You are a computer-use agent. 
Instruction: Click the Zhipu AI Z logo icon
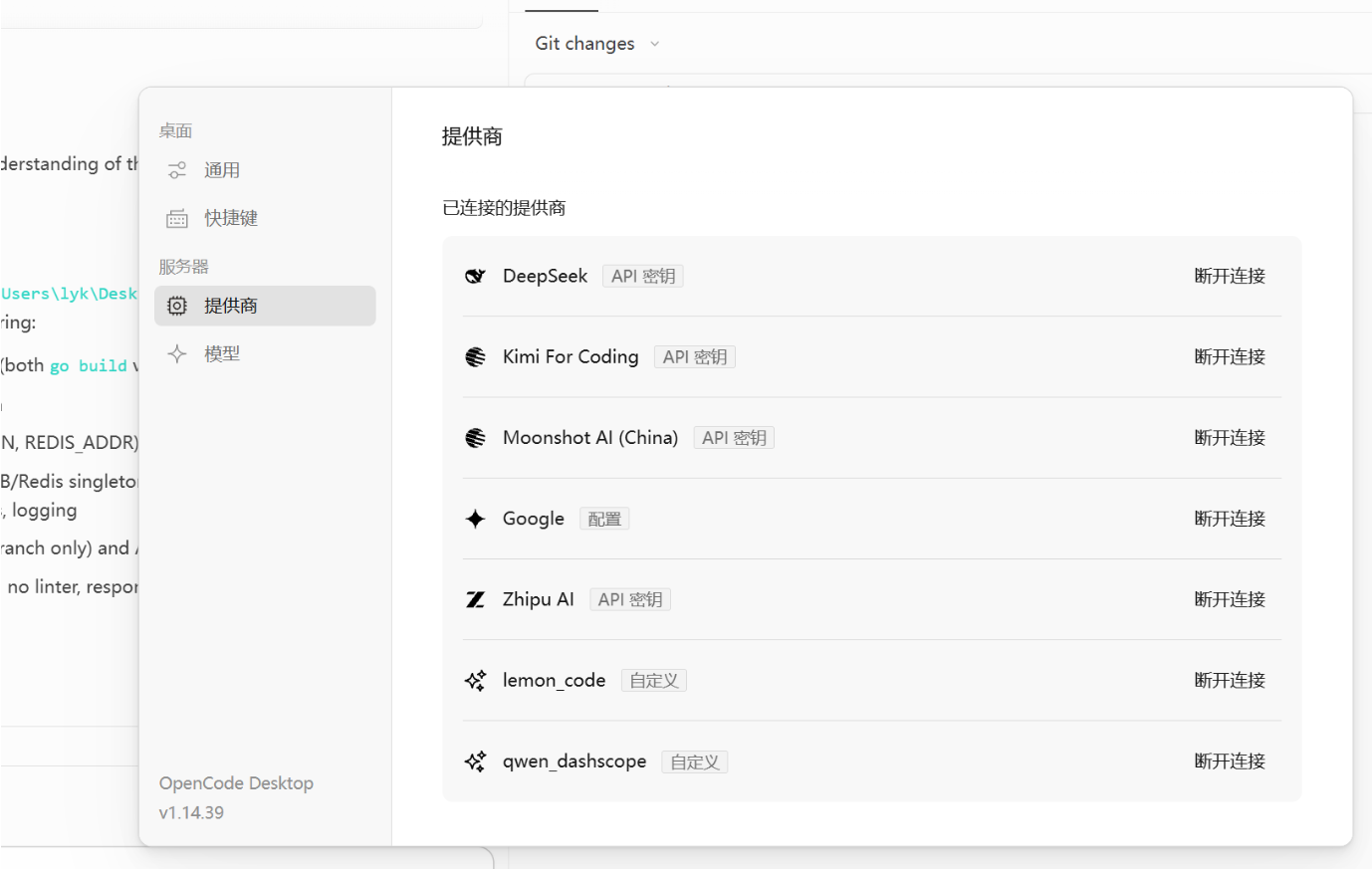[x=476, y=599]
